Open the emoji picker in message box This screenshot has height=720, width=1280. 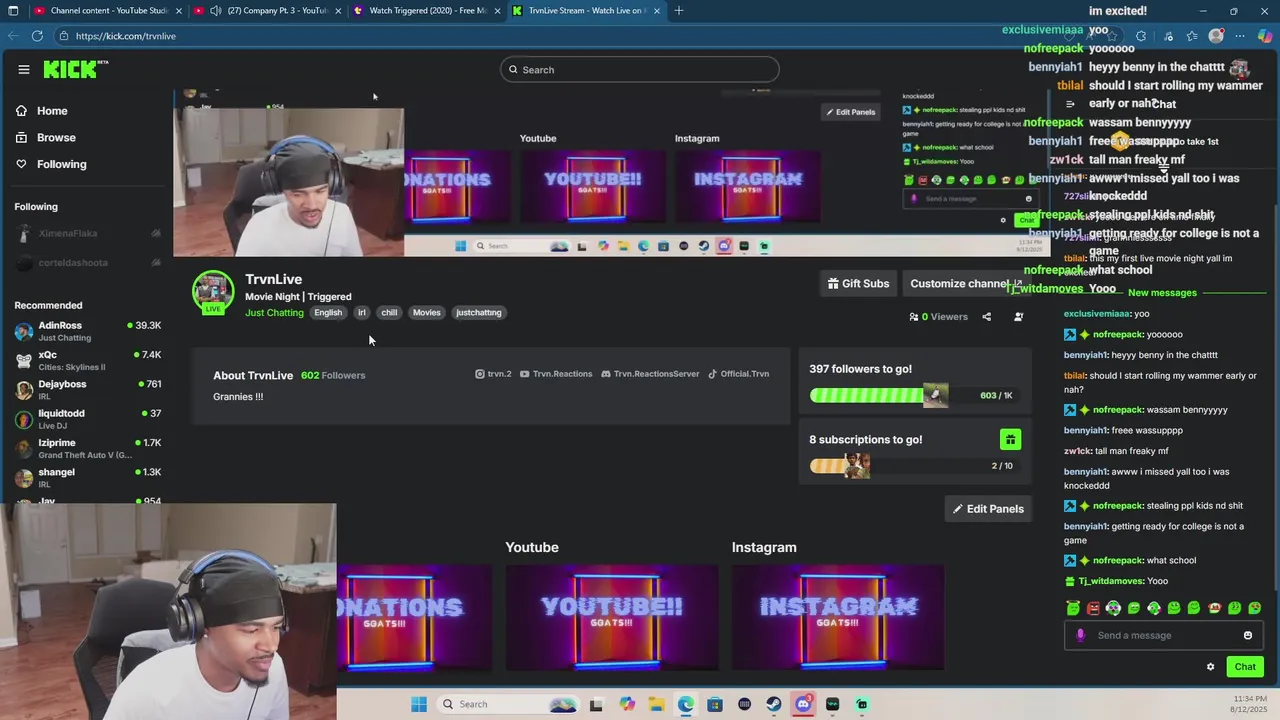1247,635
